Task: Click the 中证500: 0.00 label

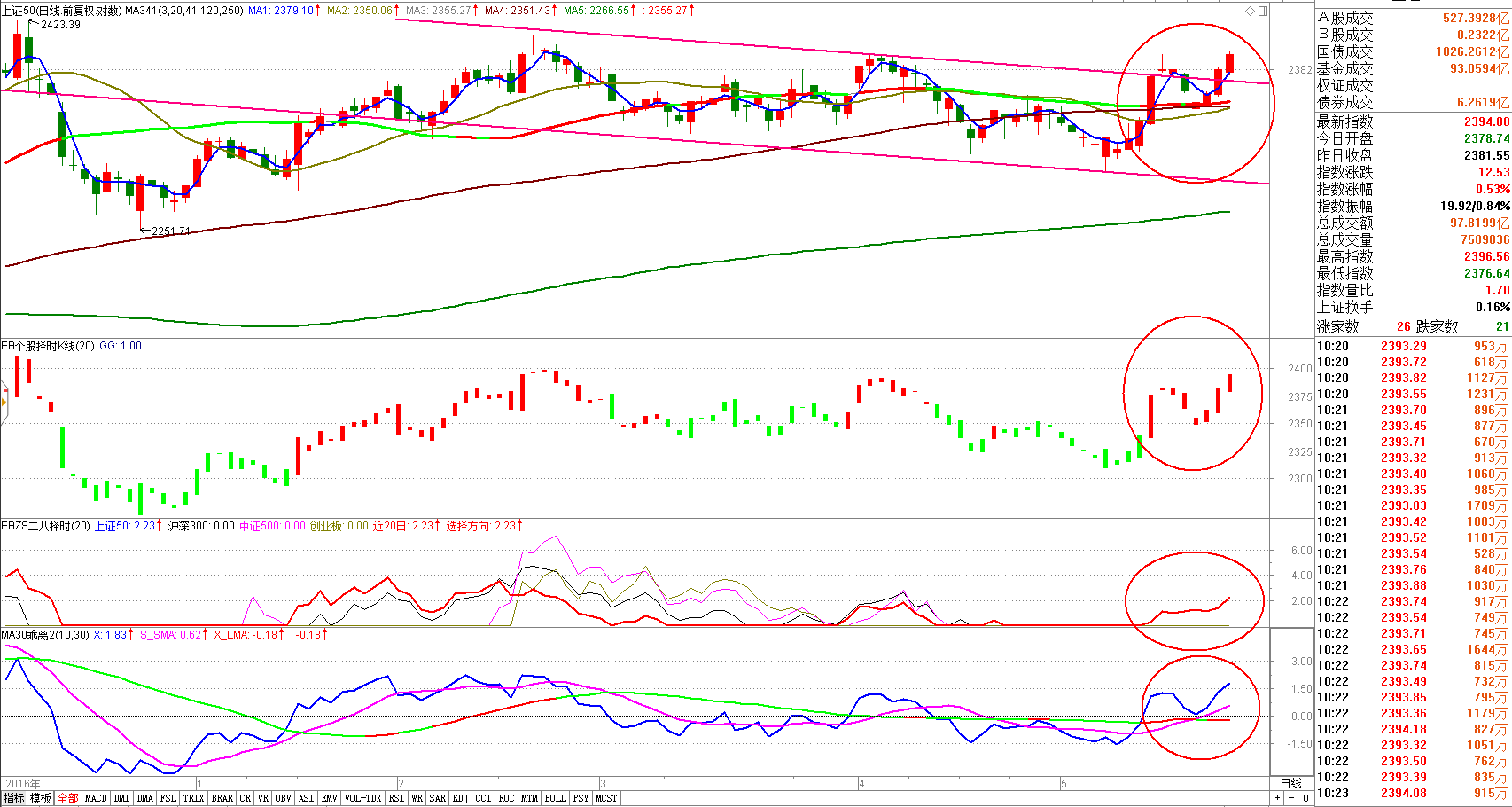Action: (x=272, y=526)
